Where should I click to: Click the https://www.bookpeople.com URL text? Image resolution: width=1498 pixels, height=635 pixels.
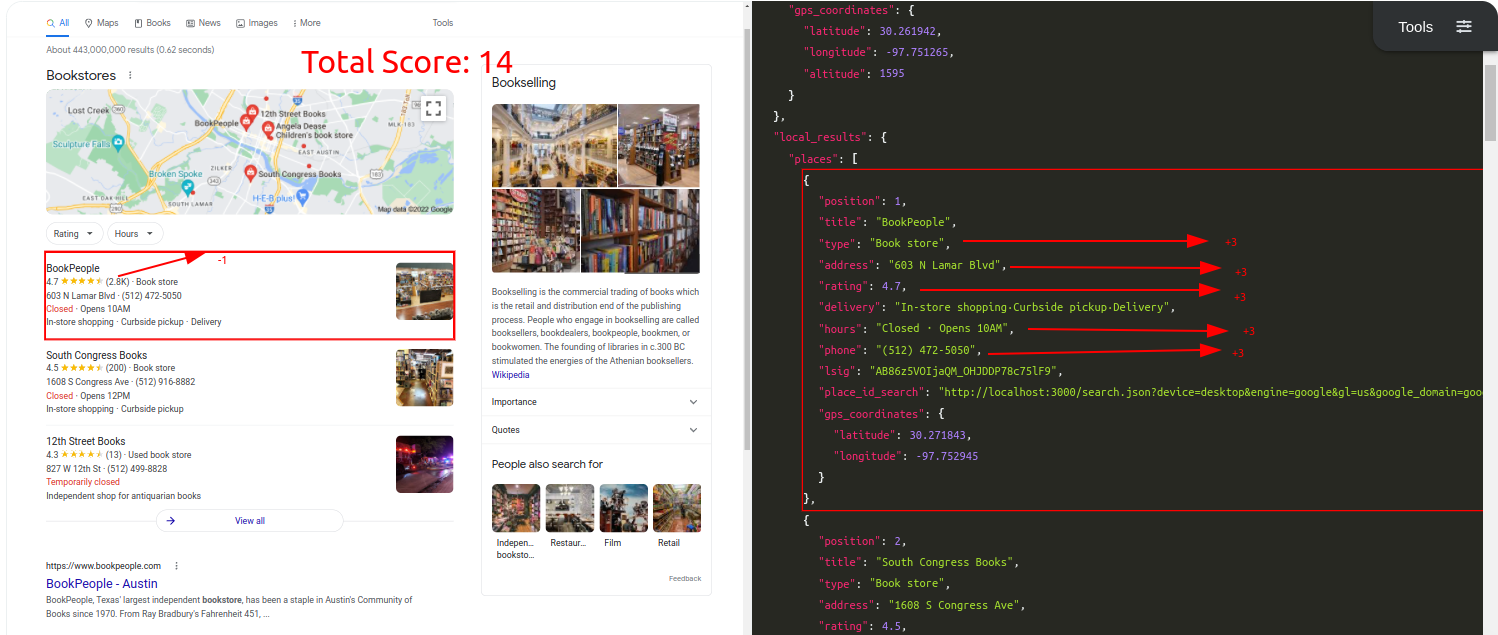(x=103, y=566)
